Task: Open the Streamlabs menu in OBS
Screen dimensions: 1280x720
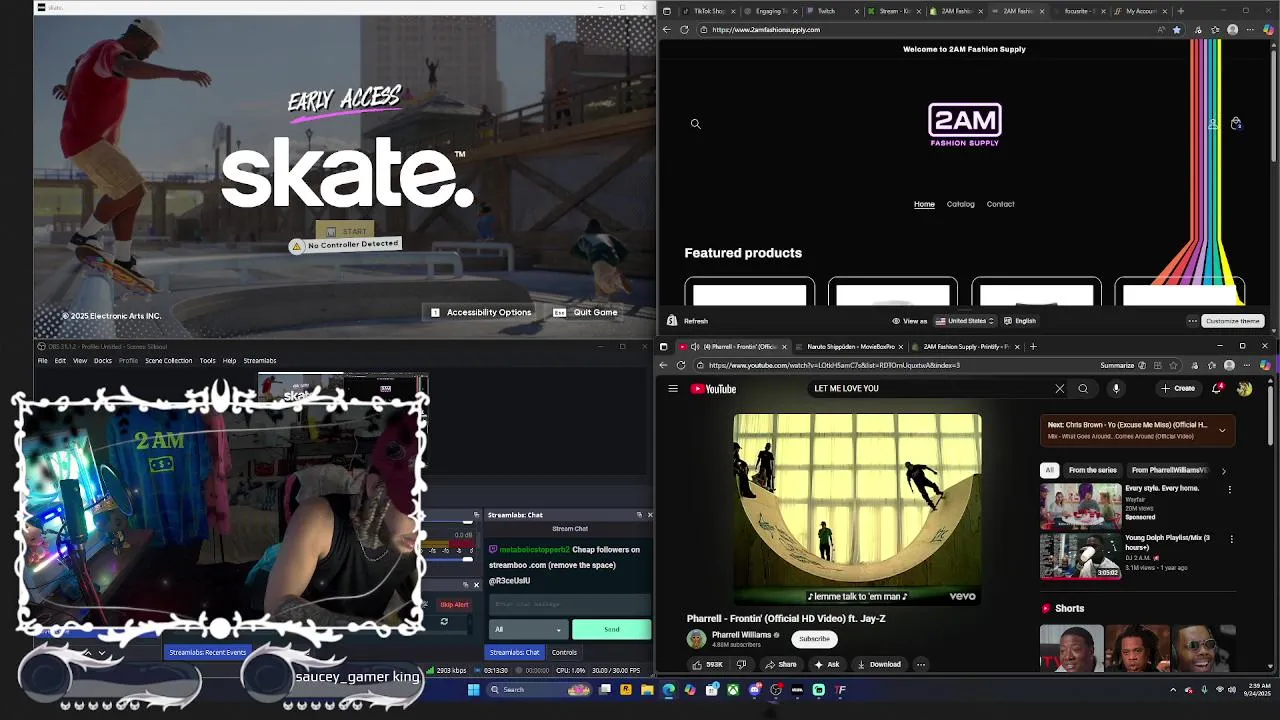Action: coord(260,361)
